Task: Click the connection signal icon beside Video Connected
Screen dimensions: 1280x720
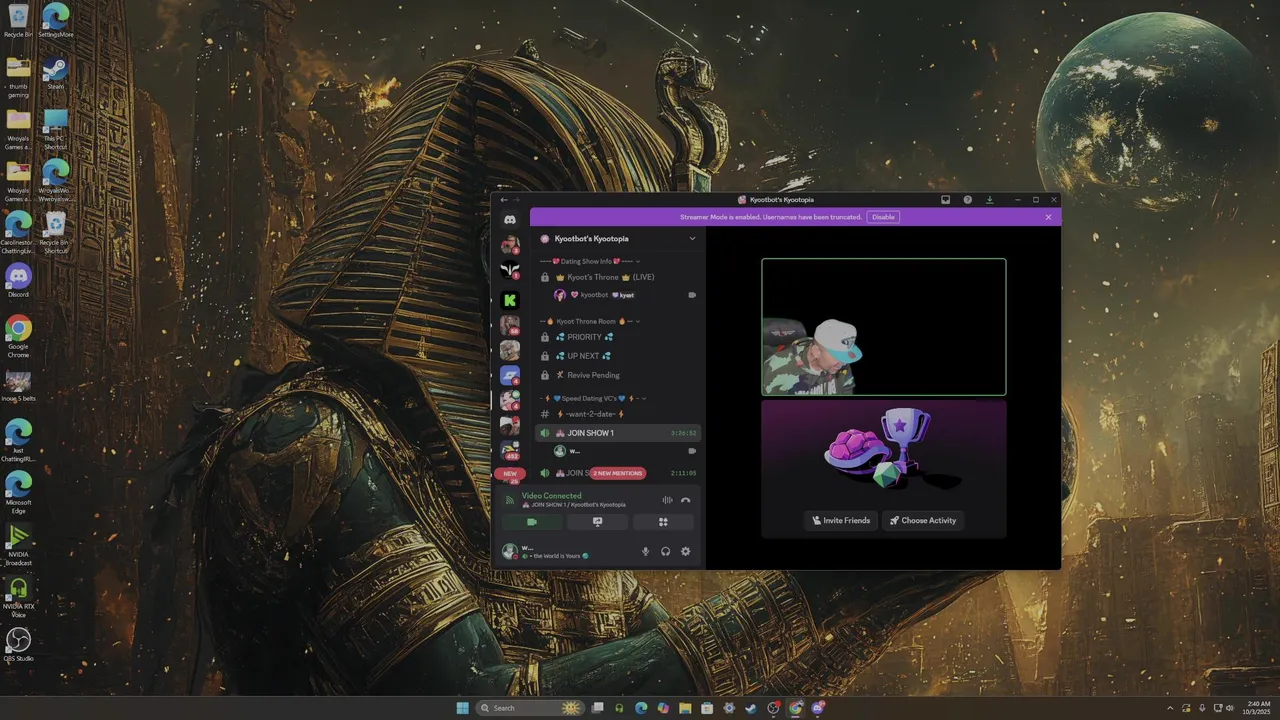Action: coord(509,499)
